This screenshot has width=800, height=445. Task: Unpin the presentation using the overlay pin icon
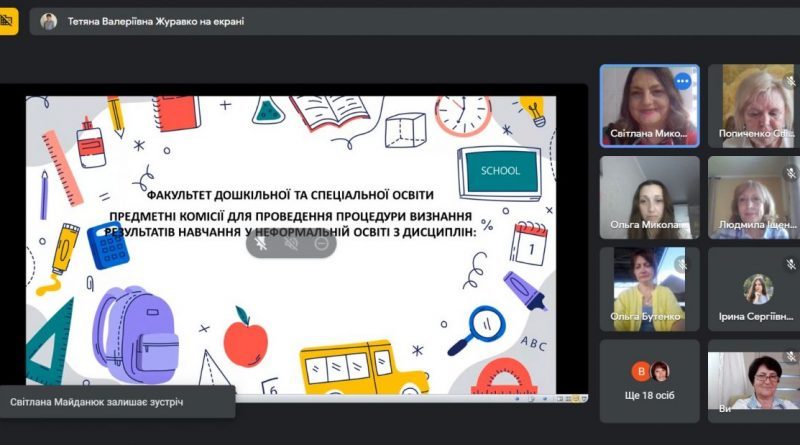pos(261,244)
